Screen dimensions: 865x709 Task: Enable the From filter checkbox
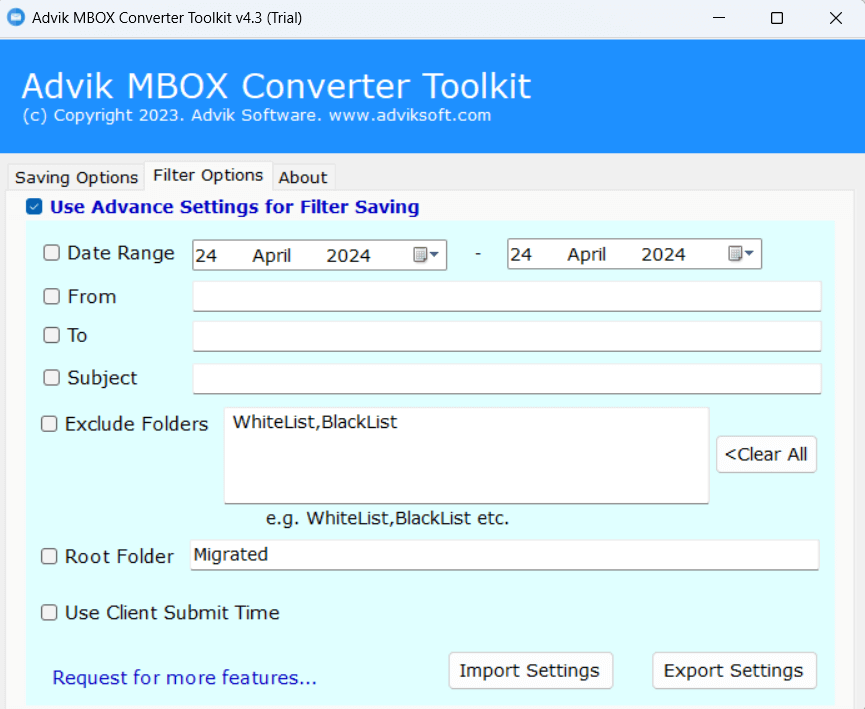[x=51, y=296]
